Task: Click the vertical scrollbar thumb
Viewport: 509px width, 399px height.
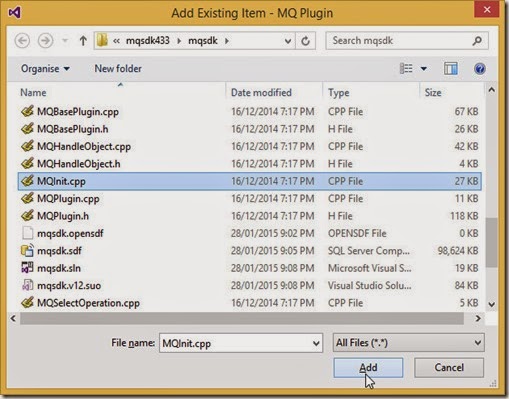Action: (x=491, y=242)
